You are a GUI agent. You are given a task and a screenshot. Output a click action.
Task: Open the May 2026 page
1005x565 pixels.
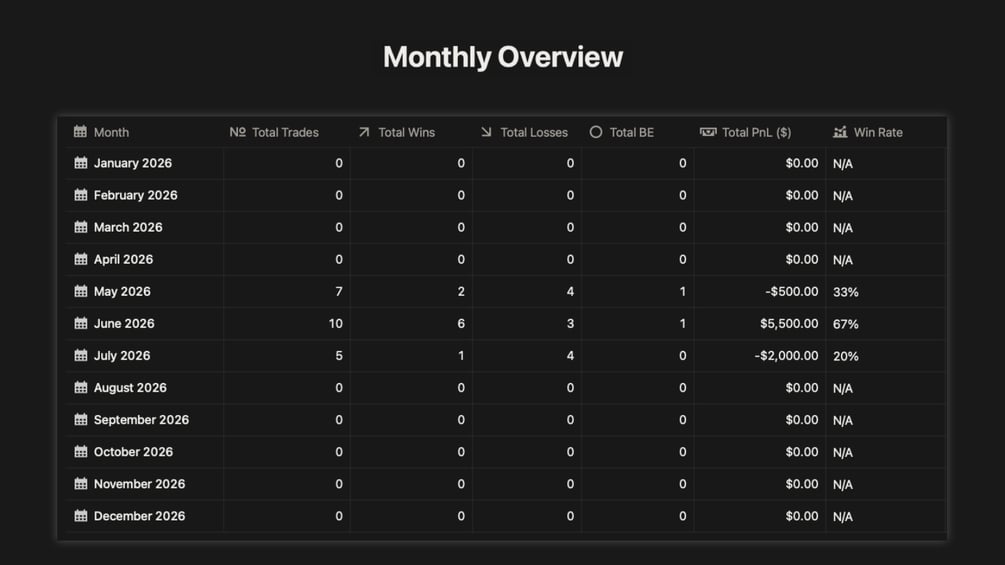(122, 291)
